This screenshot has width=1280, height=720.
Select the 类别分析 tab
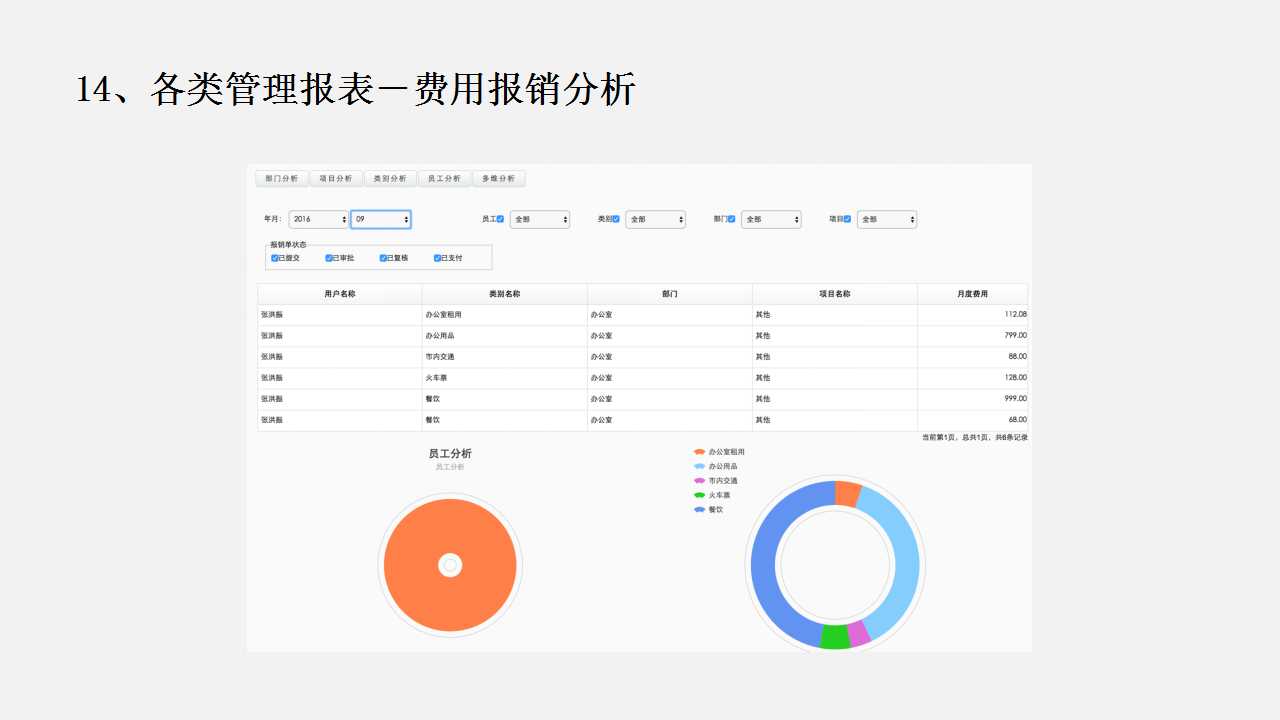point(390,179)
